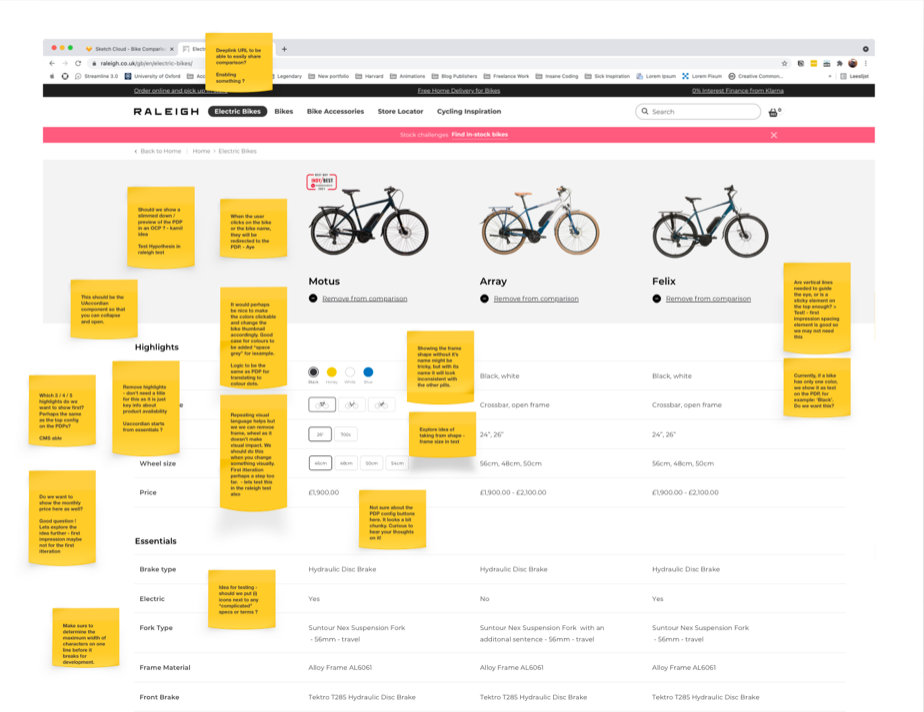
Task: Open the Leeslijst reading list
Action: coord(854,76)
